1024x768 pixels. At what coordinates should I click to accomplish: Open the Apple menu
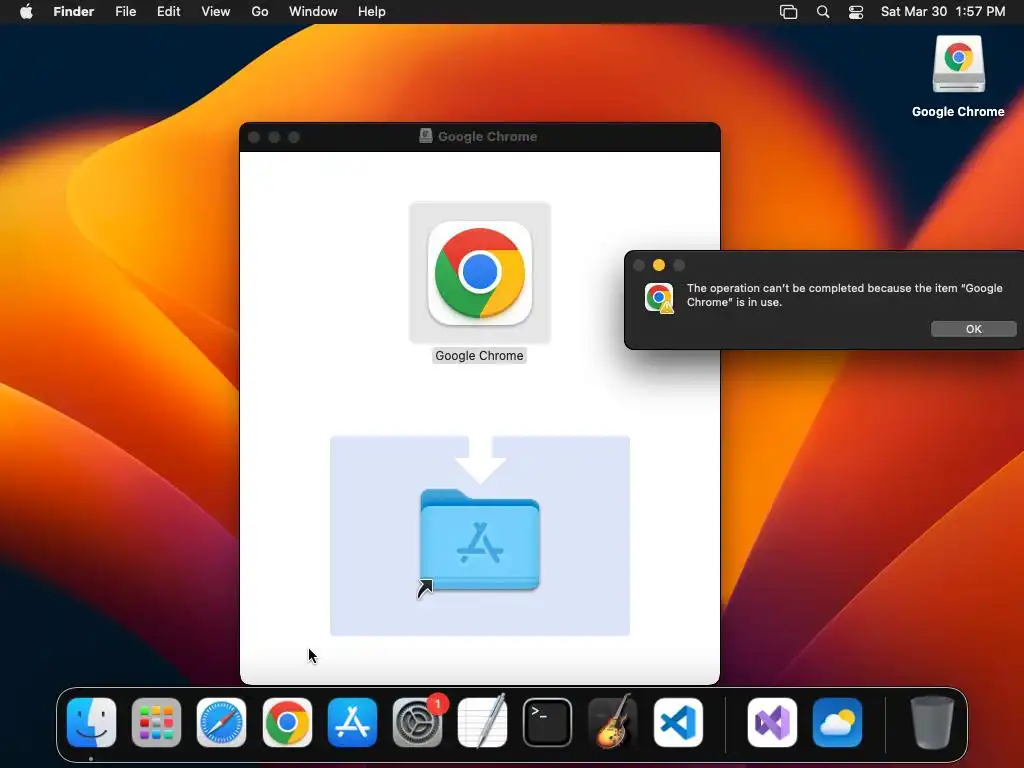pos(26,12)
